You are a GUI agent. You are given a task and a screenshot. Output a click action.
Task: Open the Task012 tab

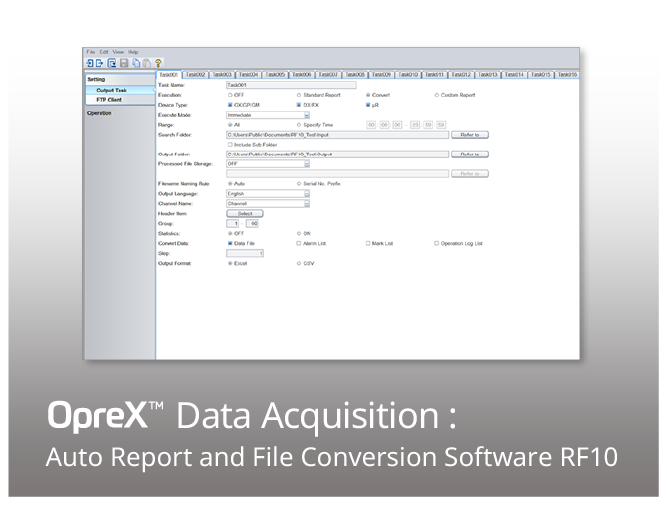[461, 75]
